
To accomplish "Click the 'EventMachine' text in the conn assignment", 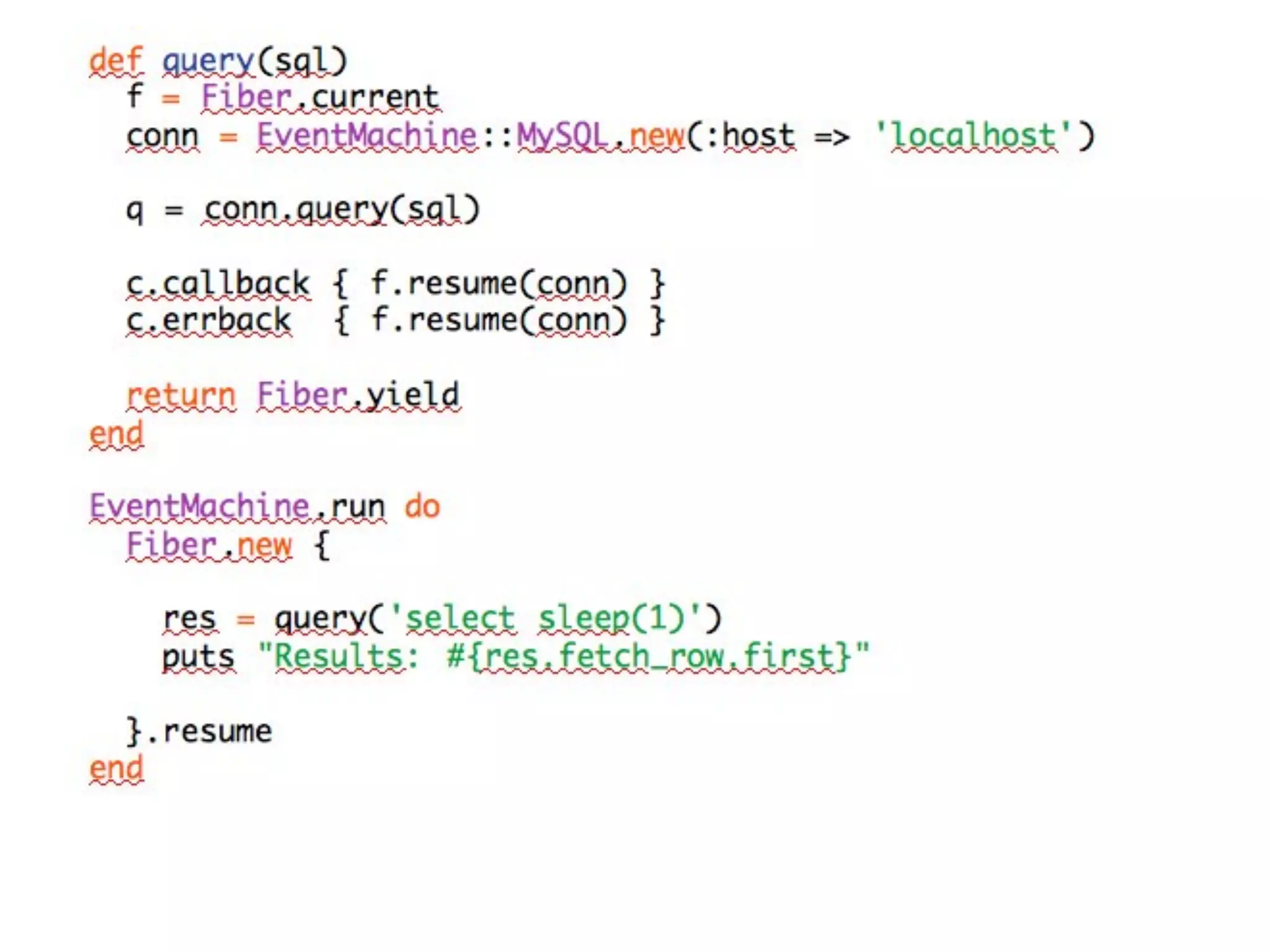I will pyautogui.click(x=366, y=136).
